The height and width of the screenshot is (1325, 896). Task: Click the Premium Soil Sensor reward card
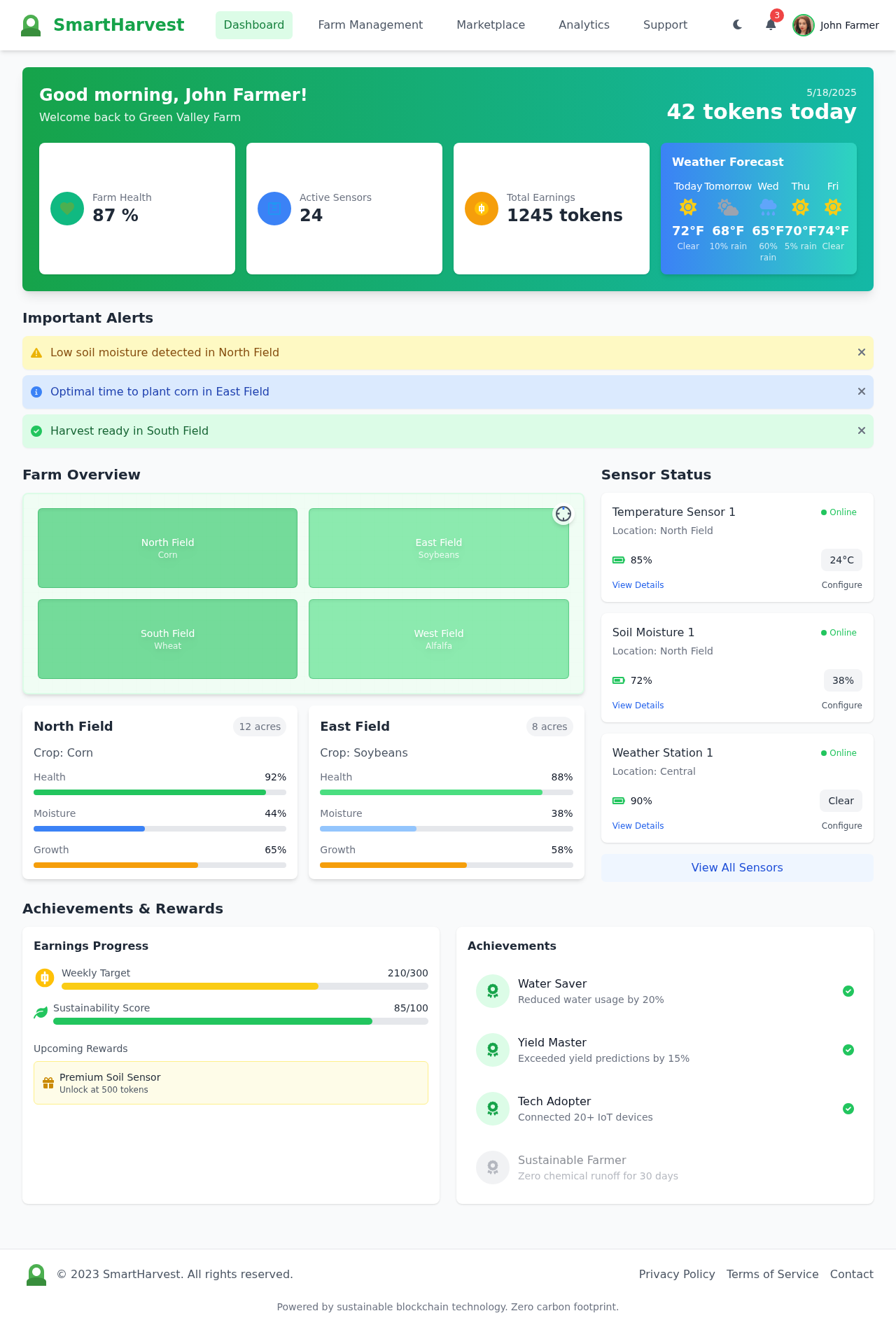pos(231,1083)
